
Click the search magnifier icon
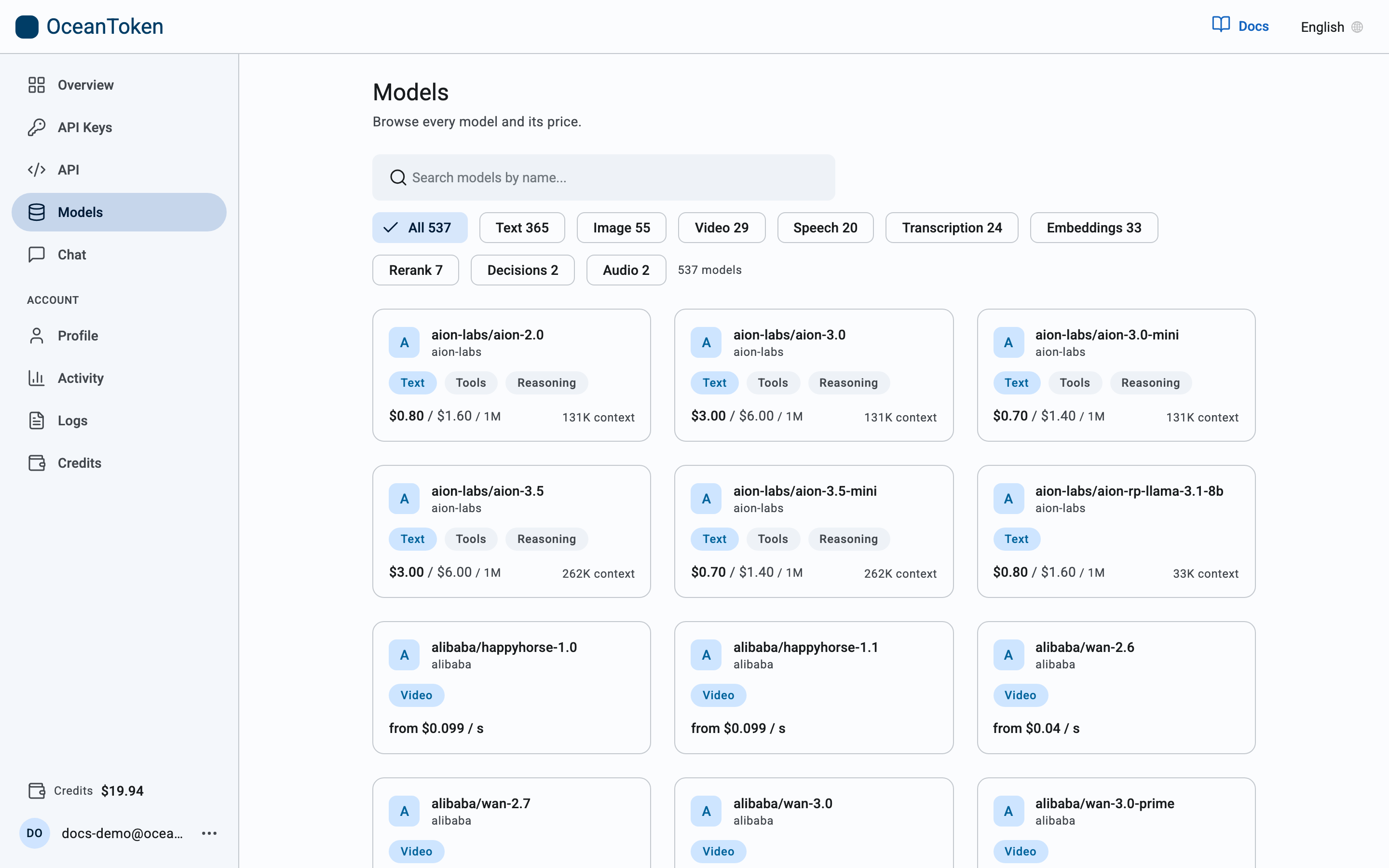coord(398,177)
